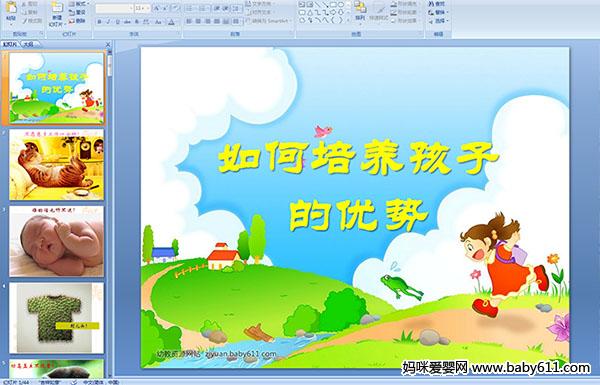Close the slide thumbnail pane
Screen dimensions: 600x385
(108, 45)
